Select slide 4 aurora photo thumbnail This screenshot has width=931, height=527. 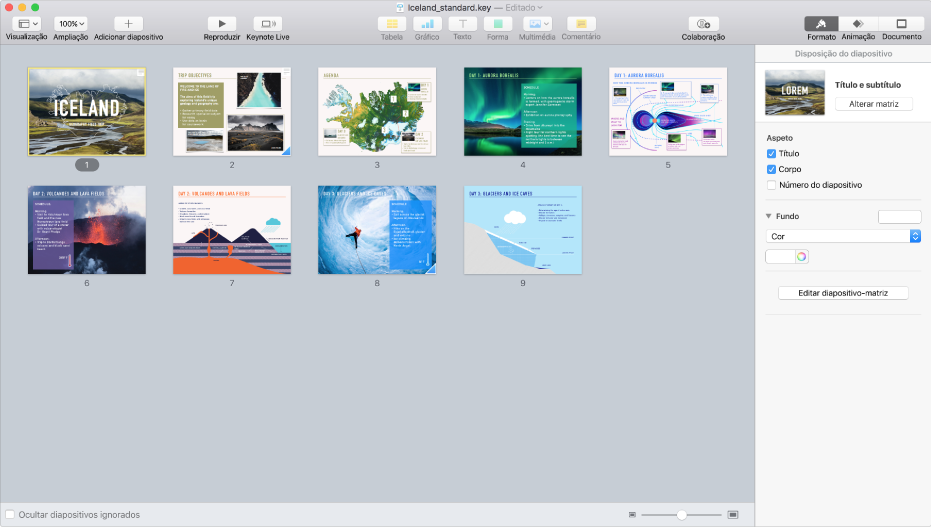pos(522,112)
